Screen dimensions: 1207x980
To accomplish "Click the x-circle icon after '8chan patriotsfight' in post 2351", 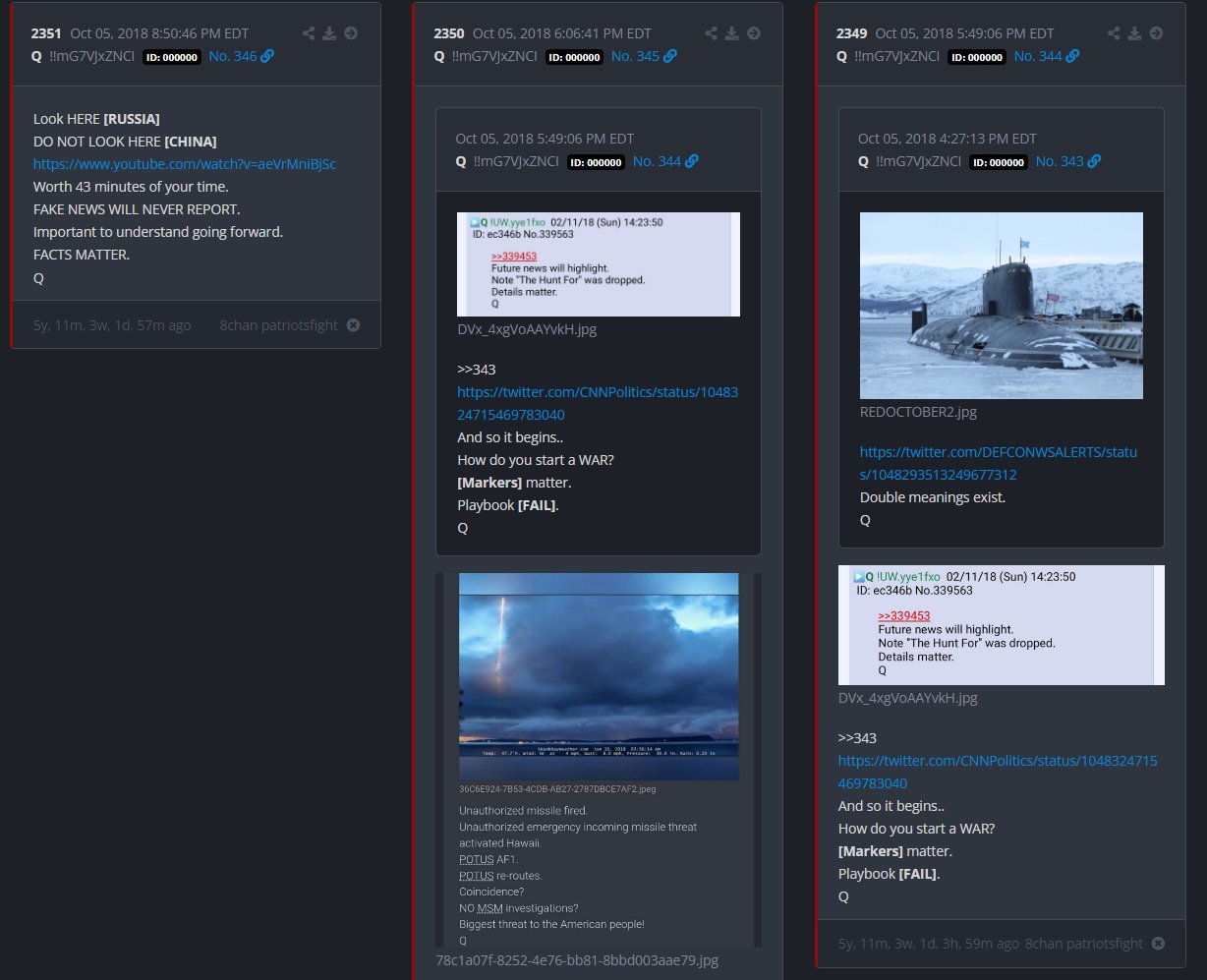I will (353, 324).
